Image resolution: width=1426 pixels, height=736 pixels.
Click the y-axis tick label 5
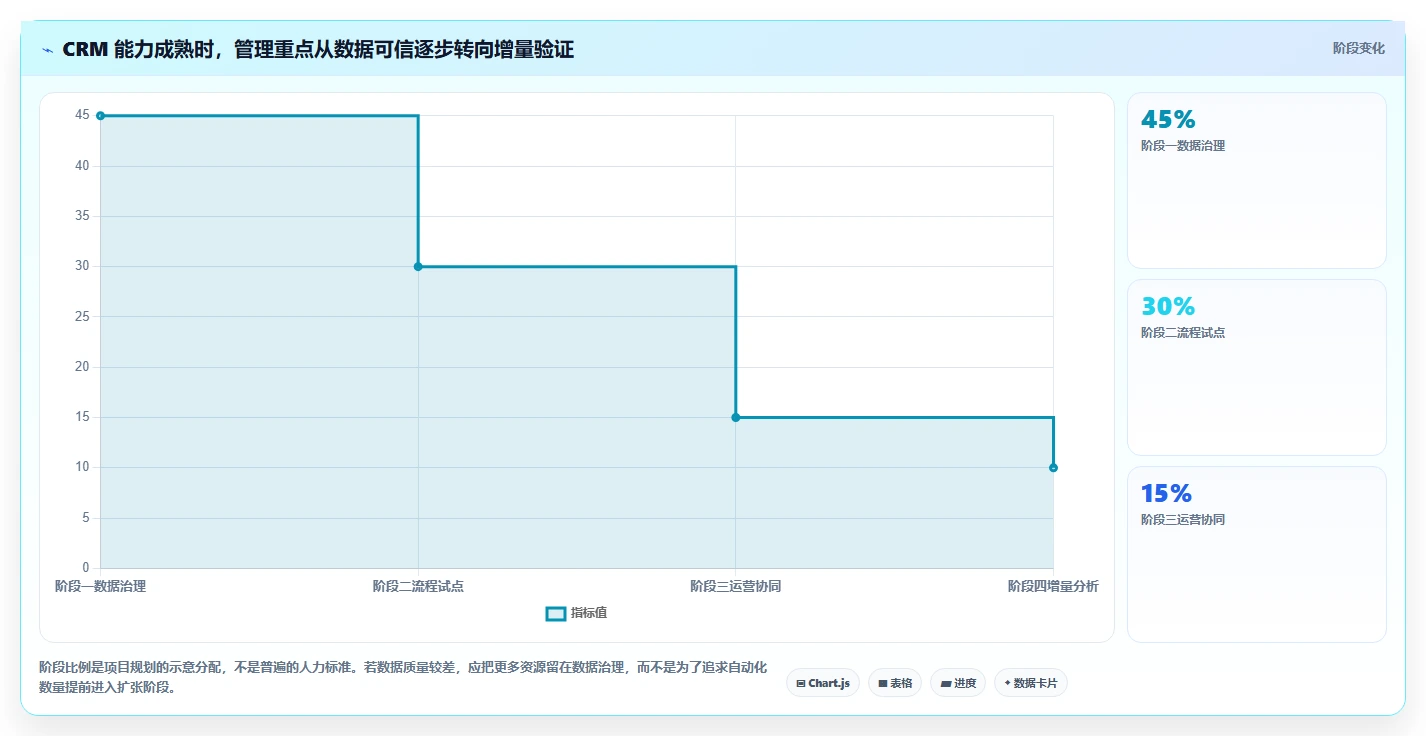coord(85,518)
